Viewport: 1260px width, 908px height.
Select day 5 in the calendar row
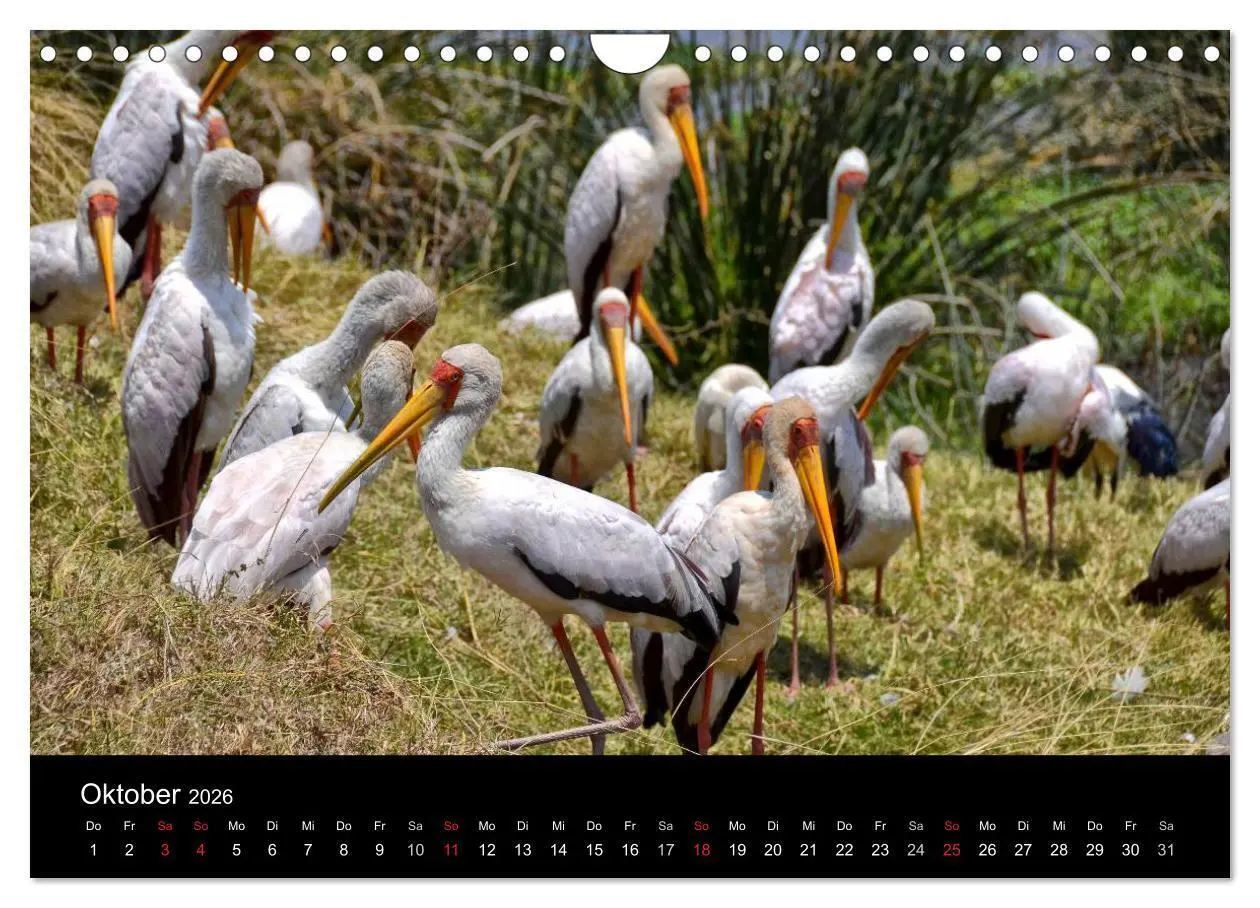click(236, 850)
